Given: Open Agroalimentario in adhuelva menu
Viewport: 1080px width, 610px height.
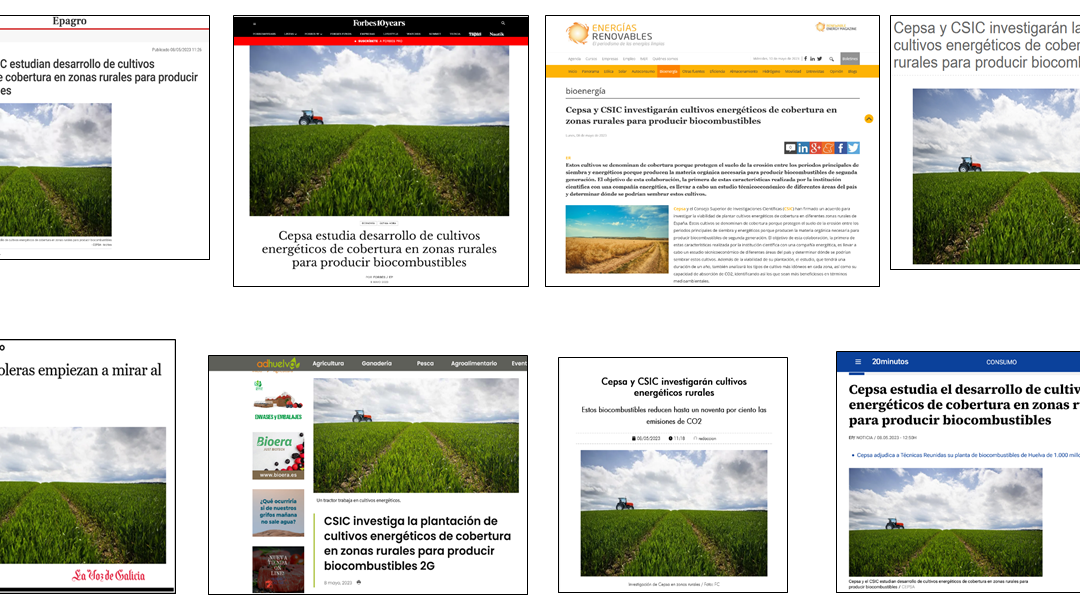Looking at the screenshot, I should pyautogui.click(x=474, y=364).
